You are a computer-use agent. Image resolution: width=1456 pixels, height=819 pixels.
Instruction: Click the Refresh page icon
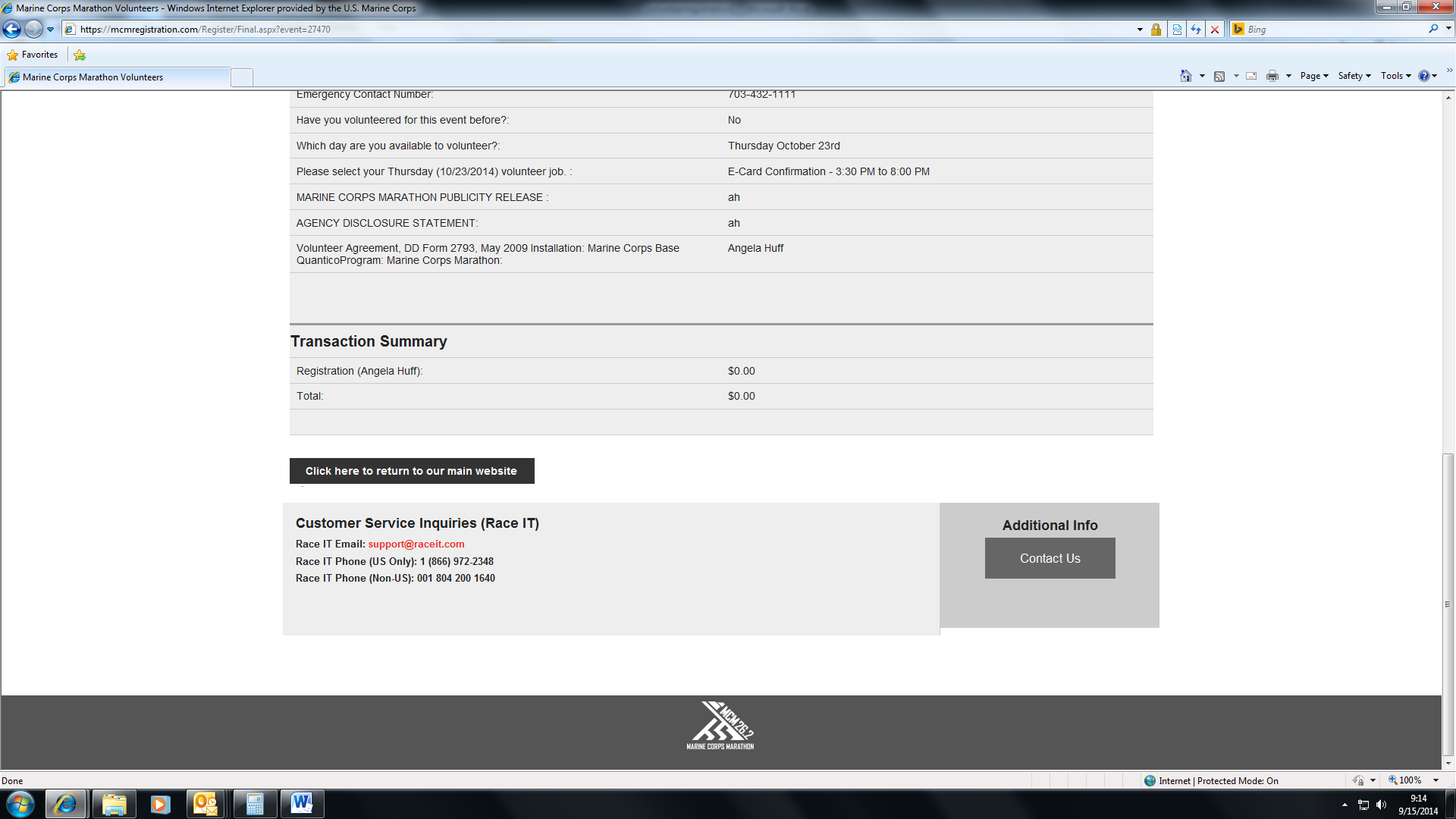click(1196, 30)
